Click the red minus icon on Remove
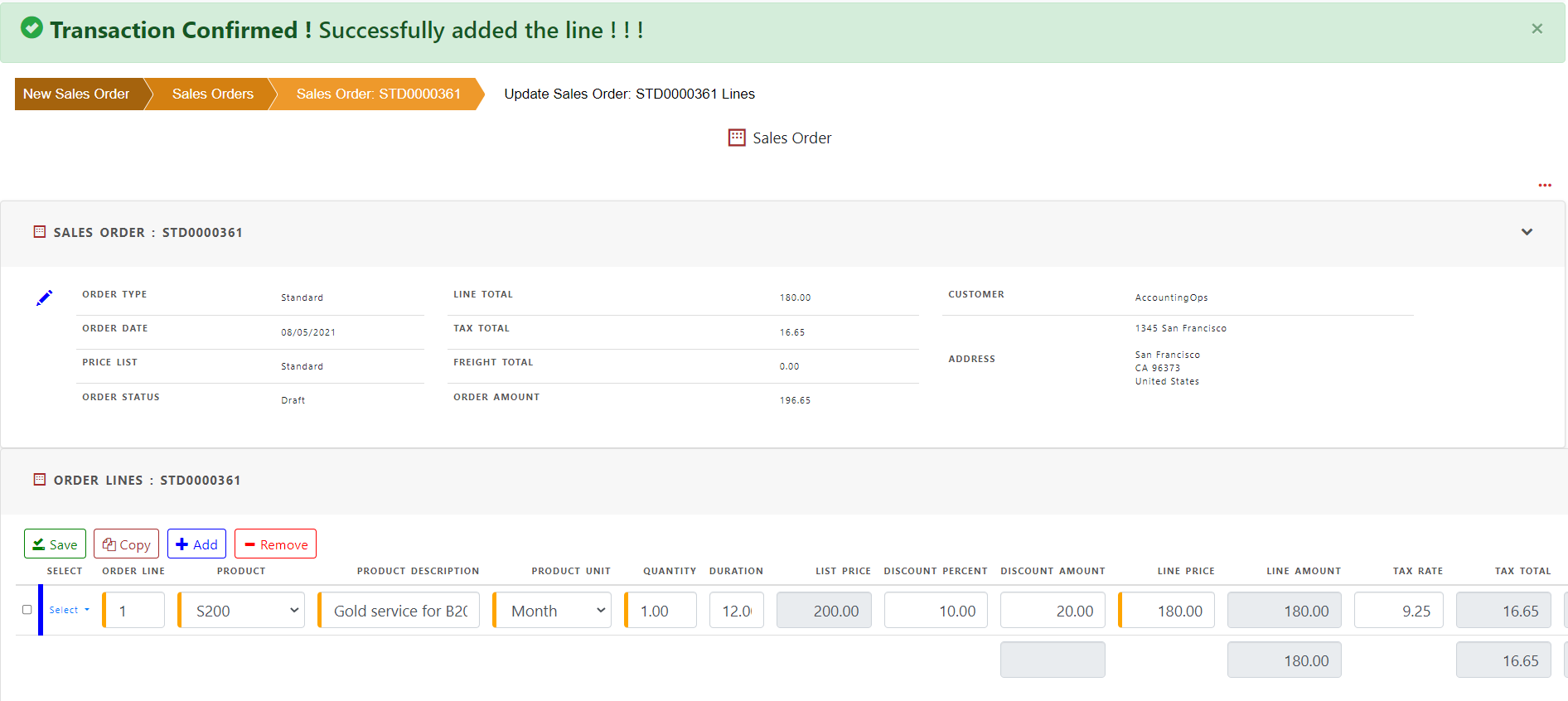Viewport: 1568px width, 701px height. coord(249,544)
